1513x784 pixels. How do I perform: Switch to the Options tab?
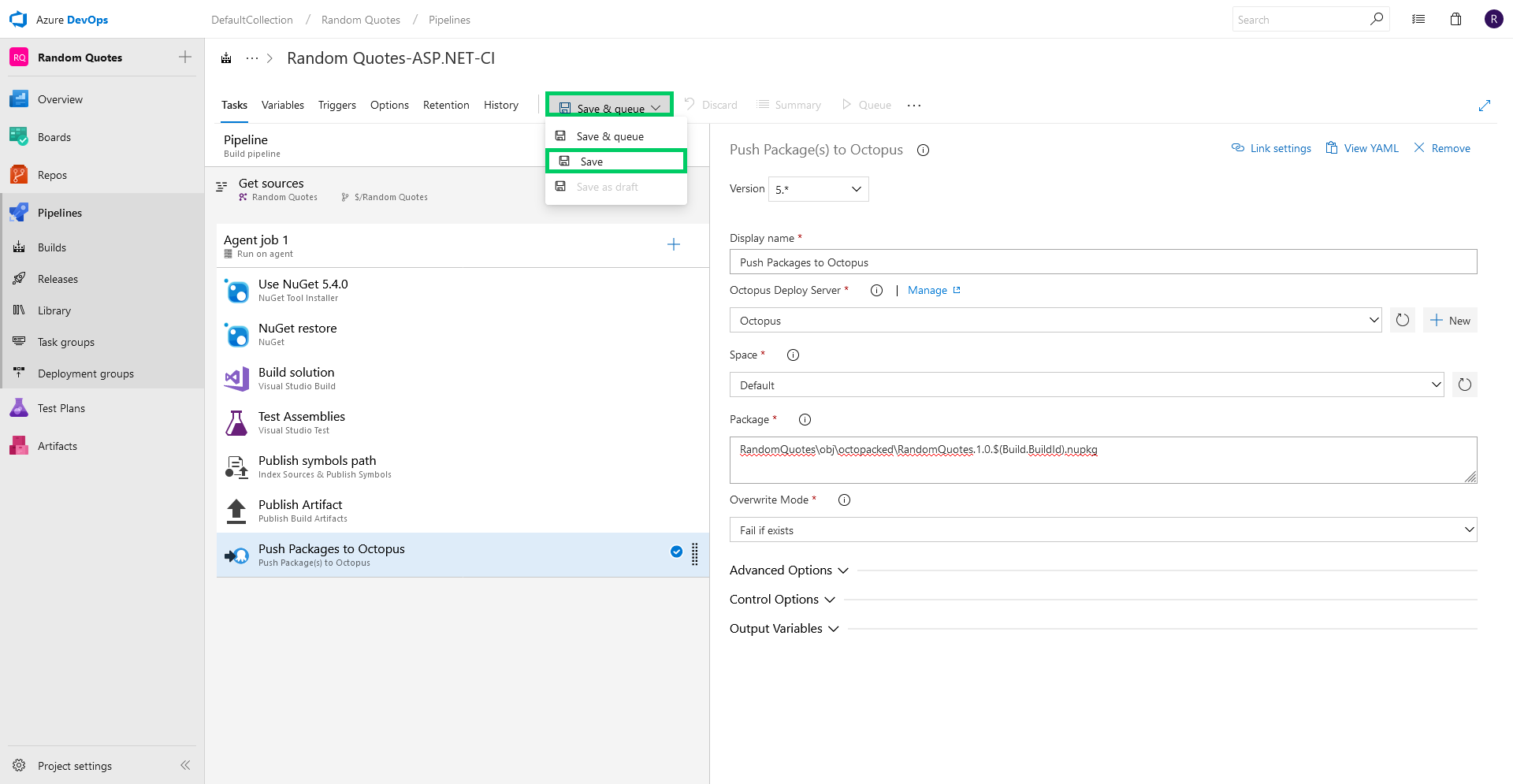[x=389, y=105]
